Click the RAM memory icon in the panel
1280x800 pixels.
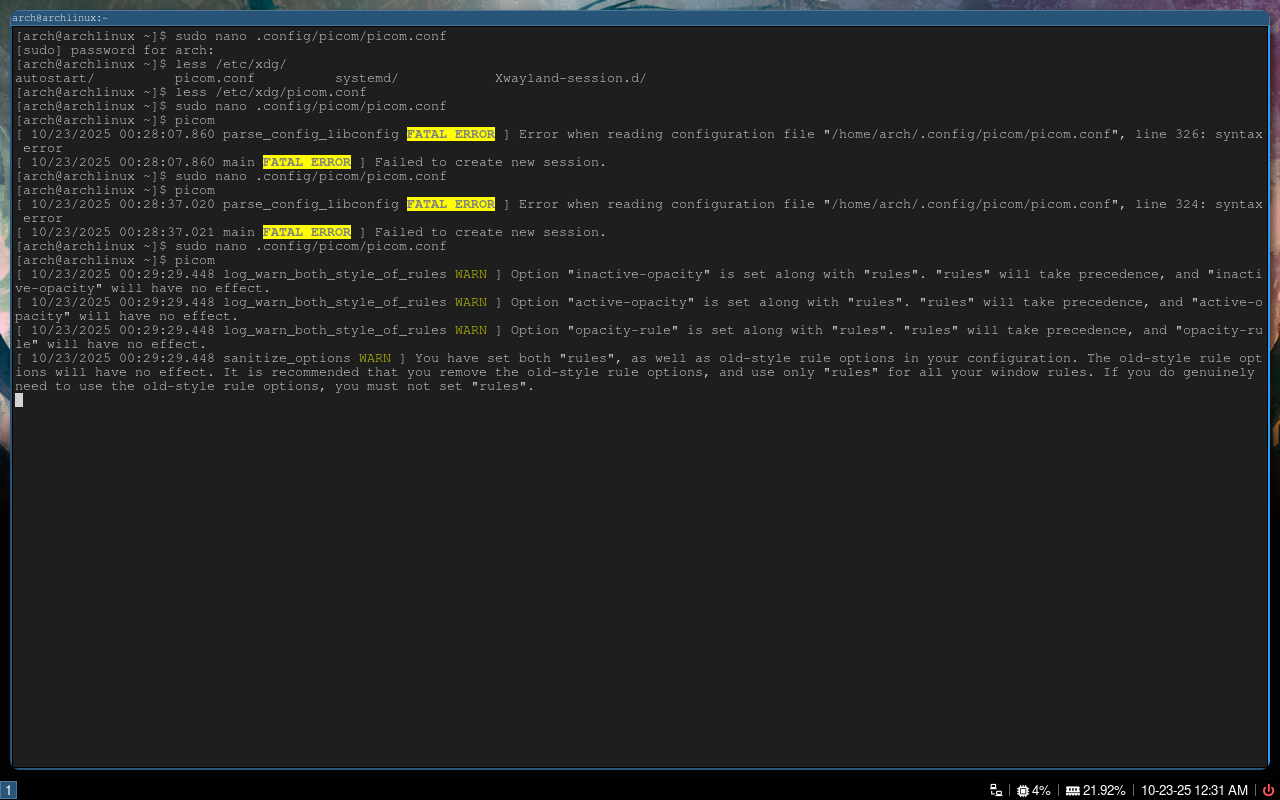coord(1072,790)
